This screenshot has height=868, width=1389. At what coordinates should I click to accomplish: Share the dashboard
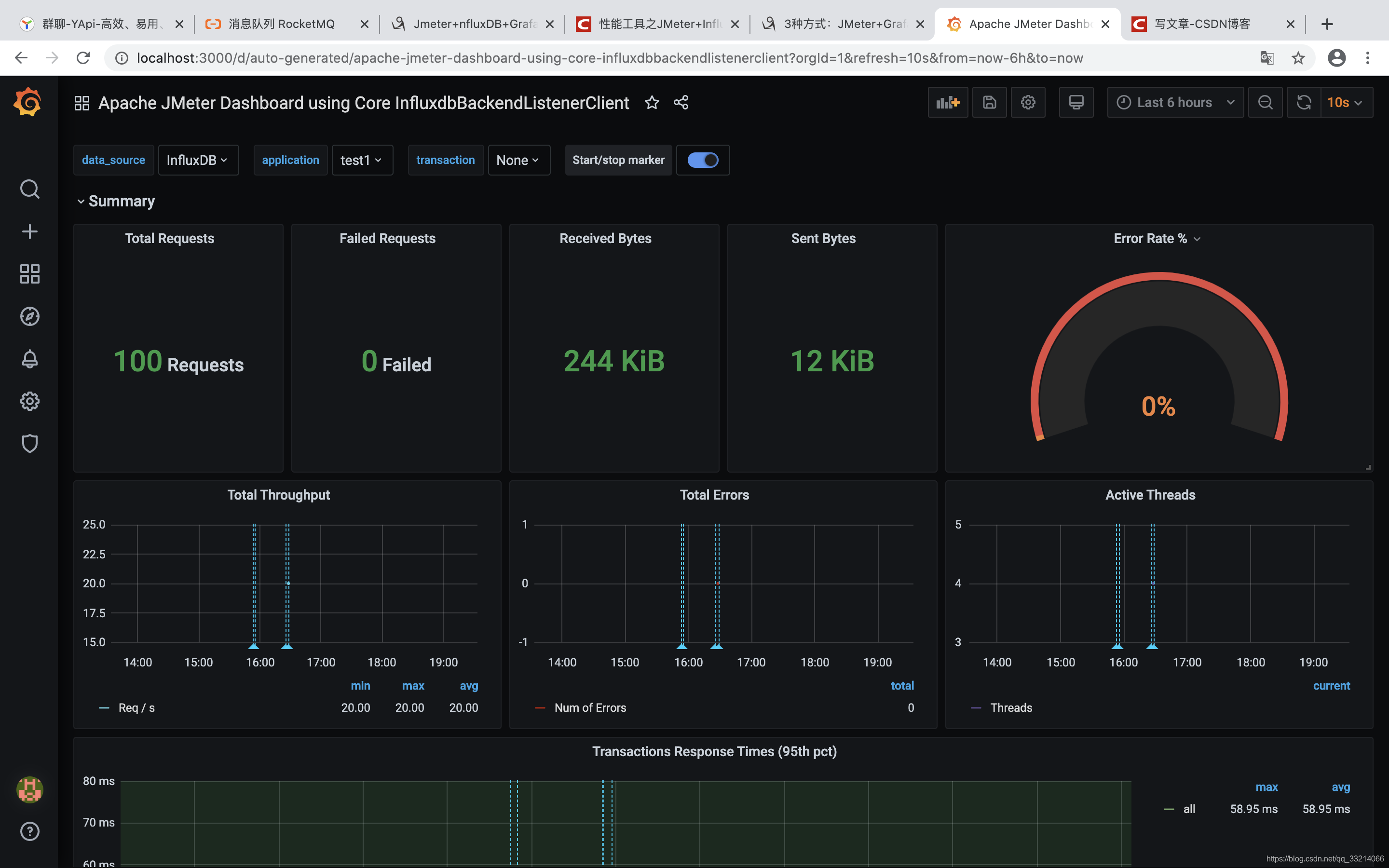coord(681,102)
